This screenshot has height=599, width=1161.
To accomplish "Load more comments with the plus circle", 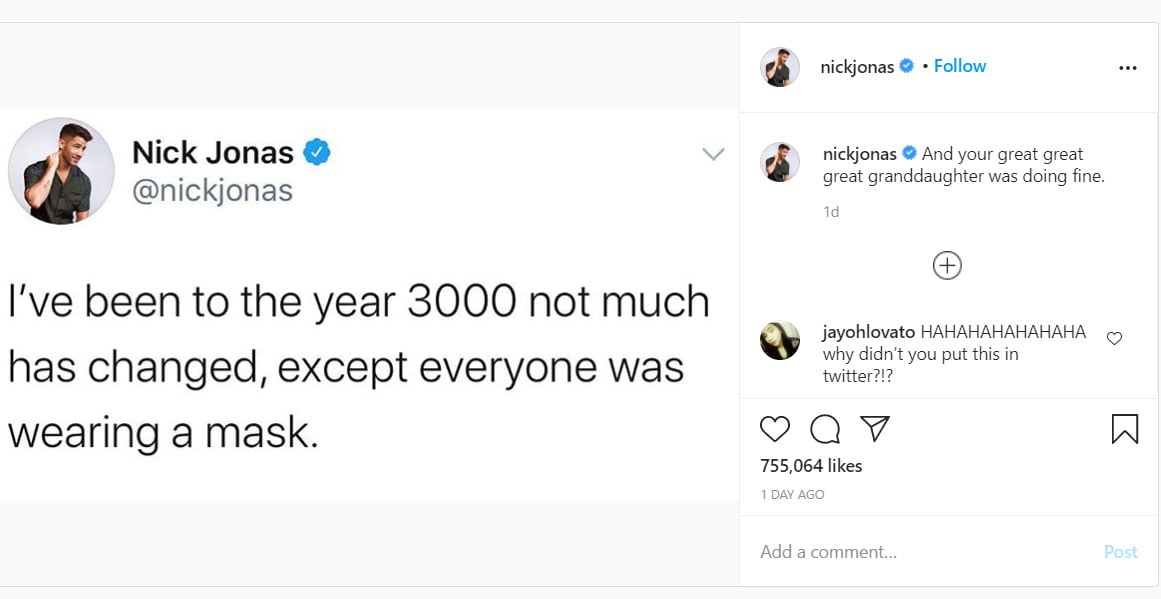I will (x=947, y=265).
